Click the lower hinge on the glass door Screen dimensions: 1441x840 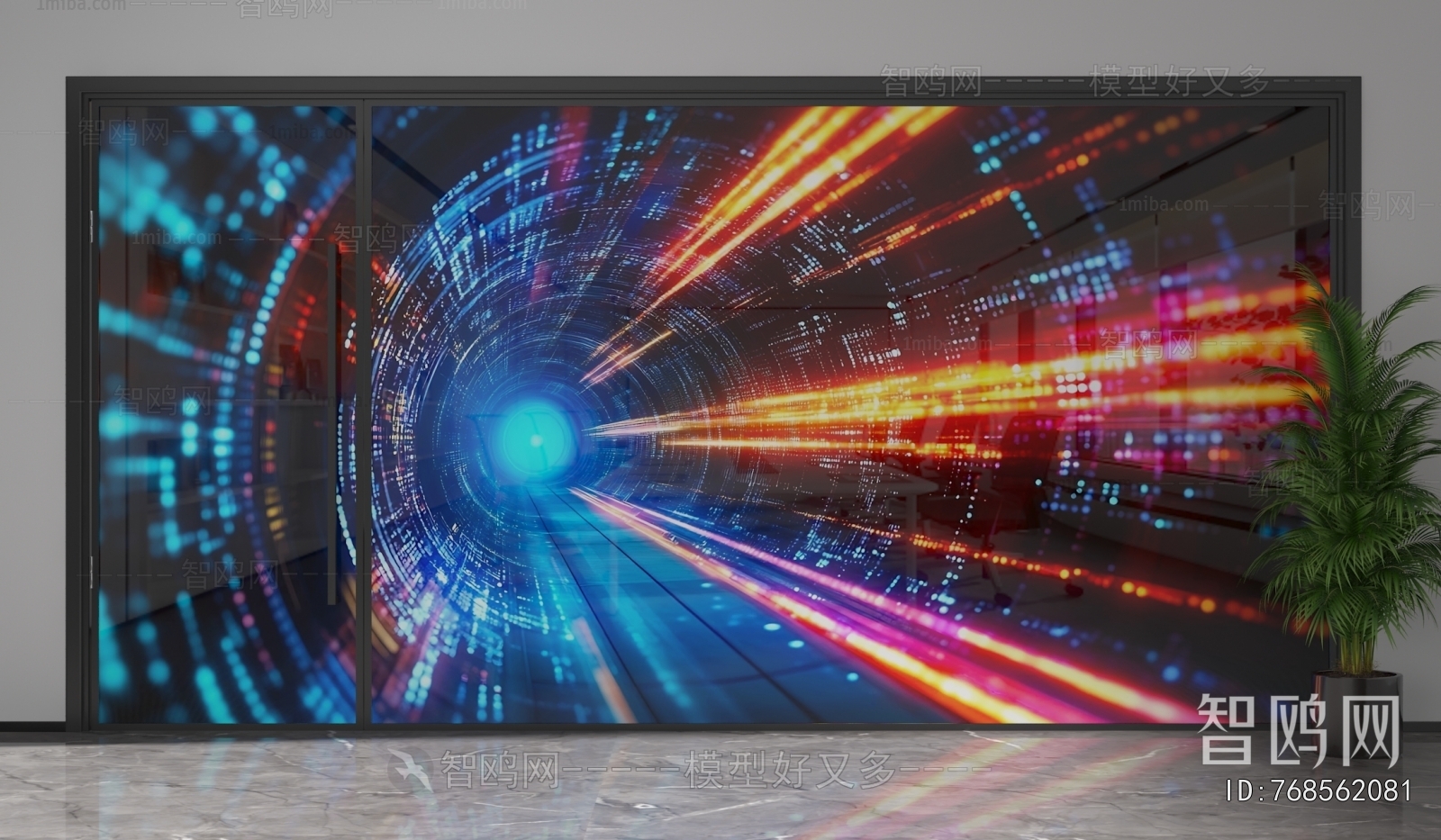(x=92, y=572)
